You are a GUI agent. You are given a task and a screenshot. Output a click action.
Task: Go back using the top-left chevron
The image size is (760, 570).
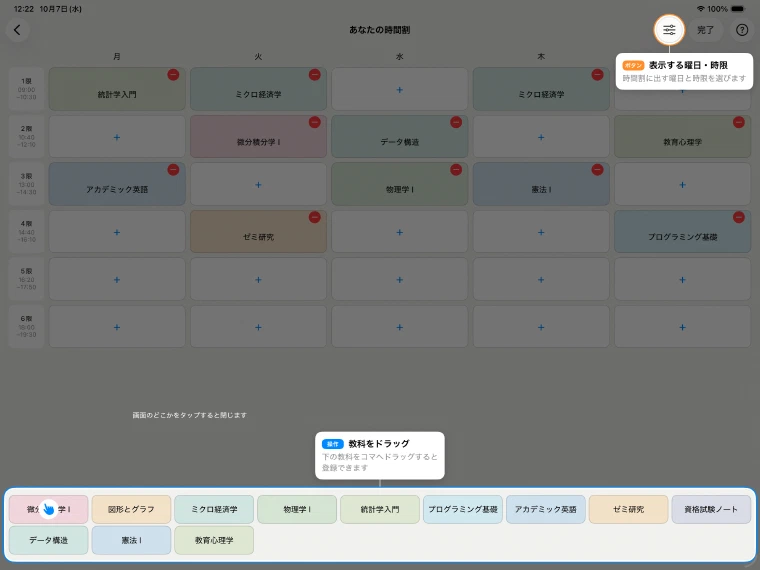[17, 30]
